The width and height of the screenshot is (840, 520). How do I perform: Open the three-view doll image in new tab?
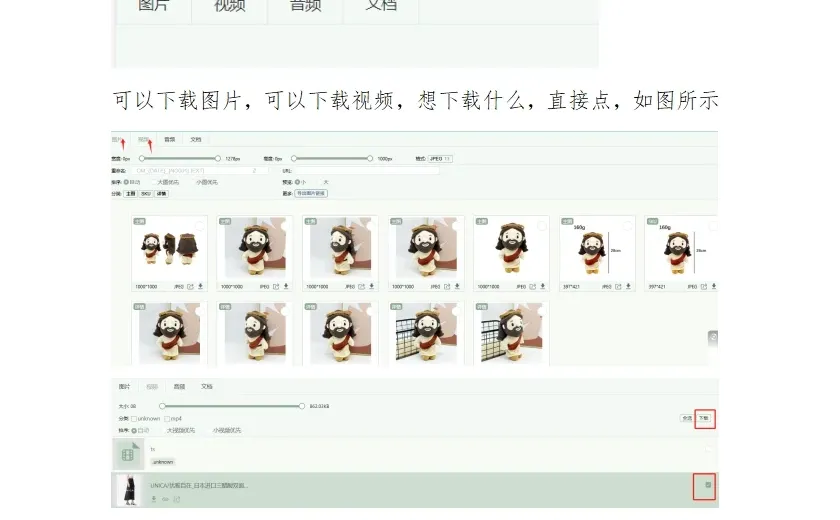point(190,287)
